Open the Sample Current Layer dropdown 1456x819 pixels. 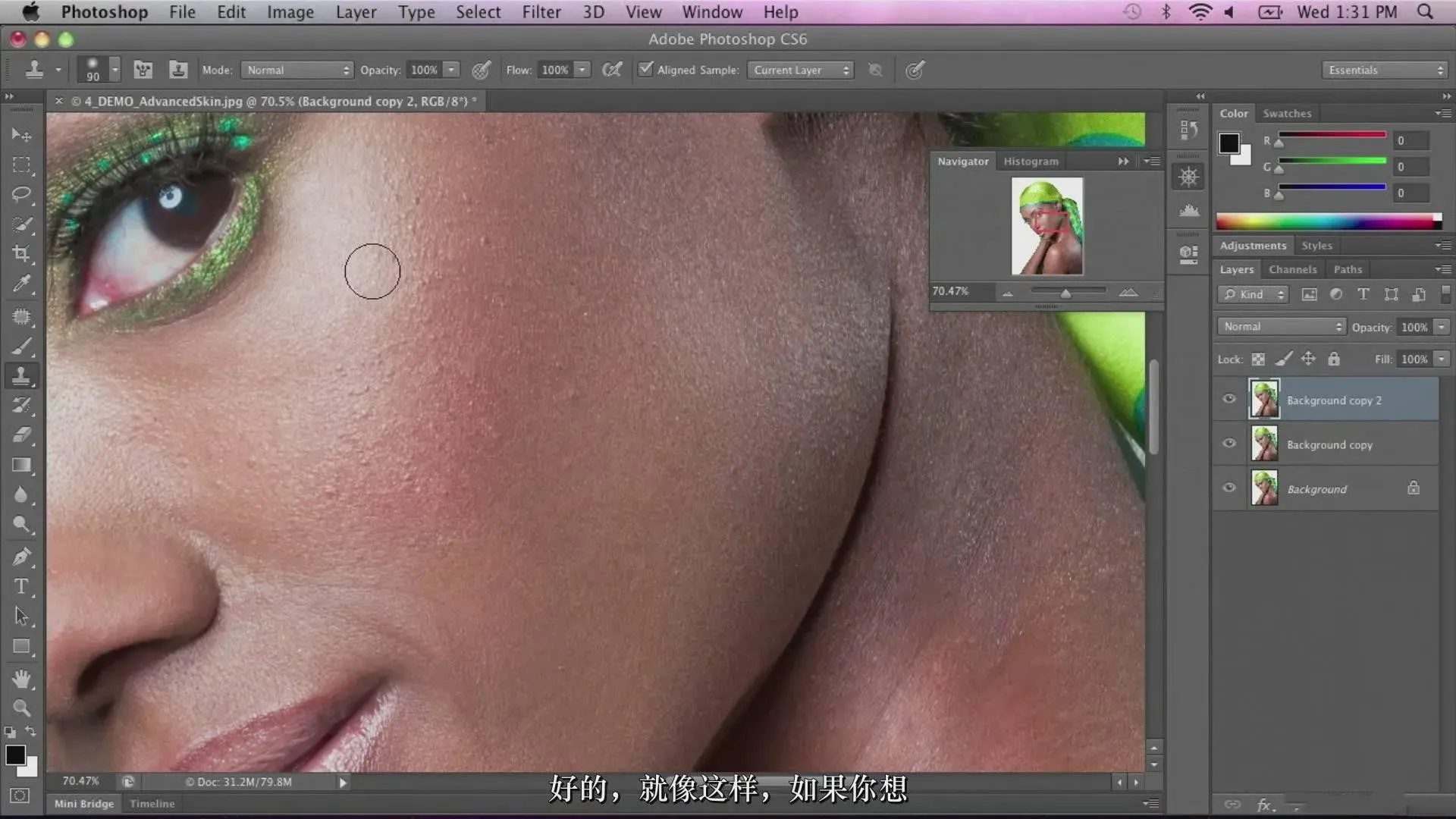(800, 70)
